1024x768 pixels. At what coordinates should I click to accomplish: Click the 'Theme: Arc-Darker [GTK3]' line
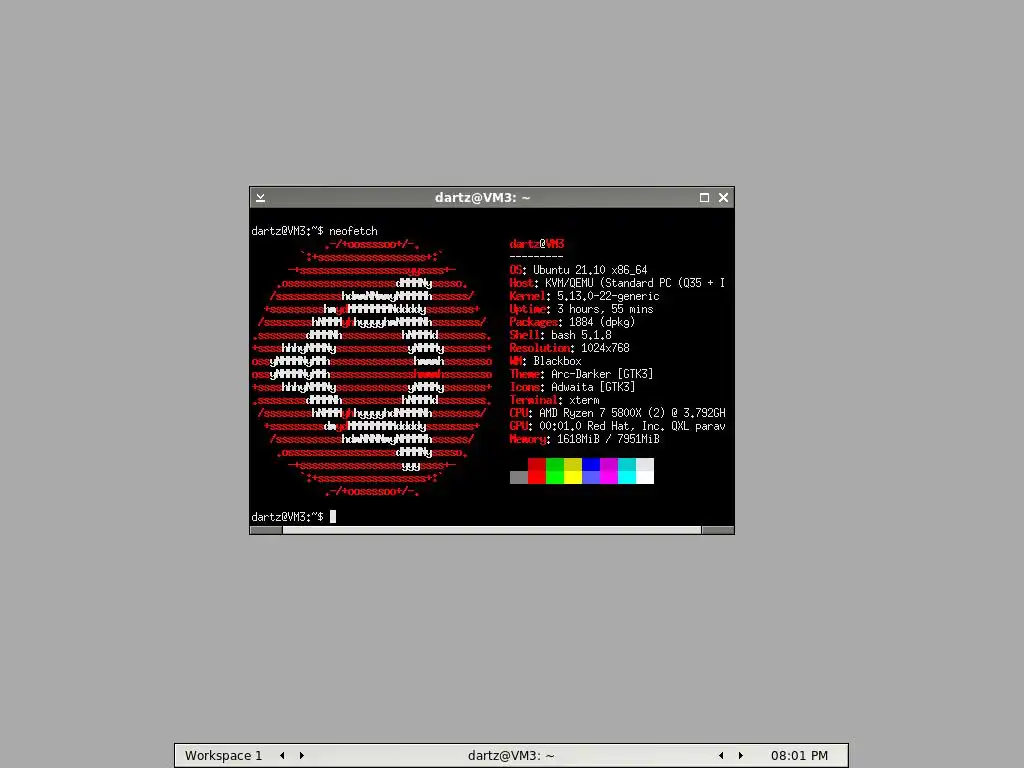(581, 374)
